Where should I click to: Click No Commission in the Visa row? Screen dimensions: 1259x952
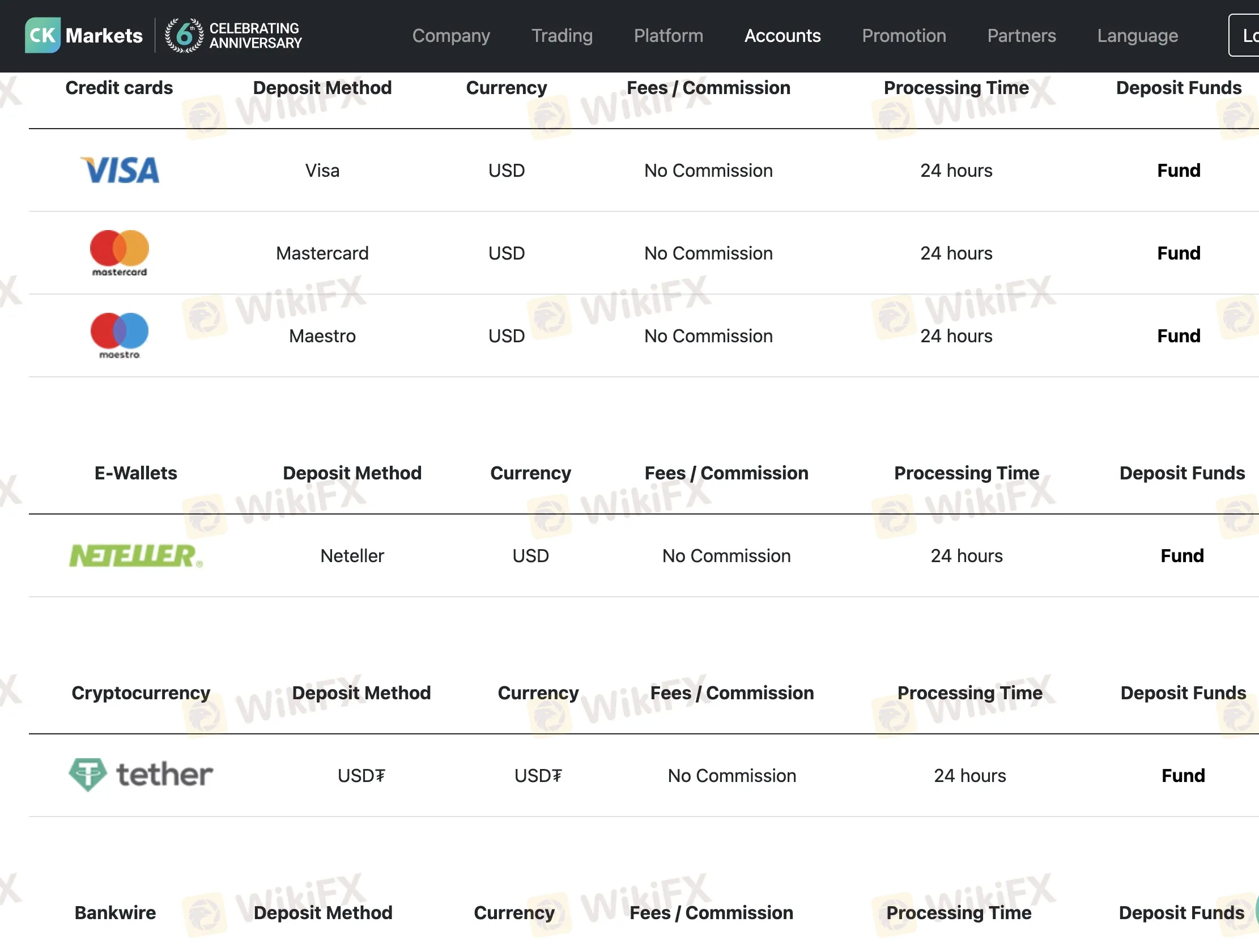708,170
